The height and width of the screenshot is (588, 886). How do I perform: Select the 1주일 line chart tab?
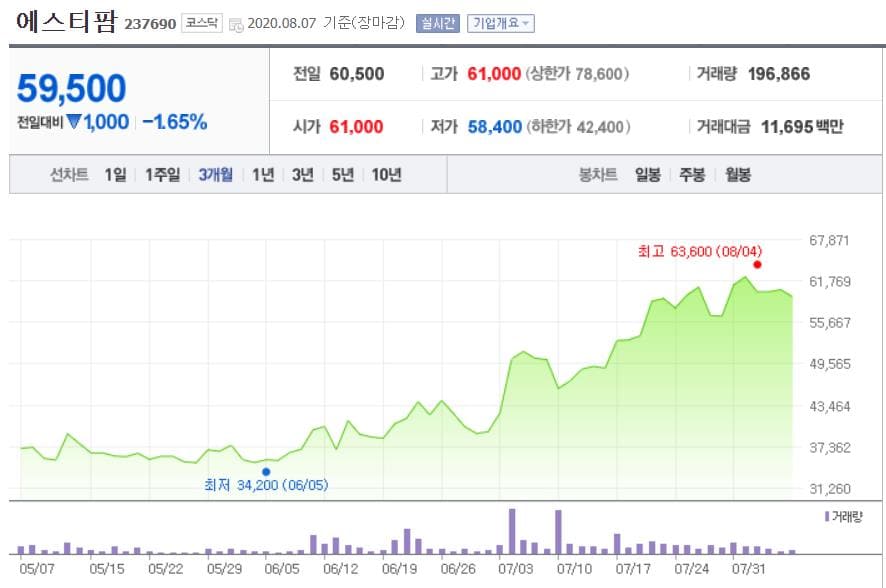click(163, 175)
